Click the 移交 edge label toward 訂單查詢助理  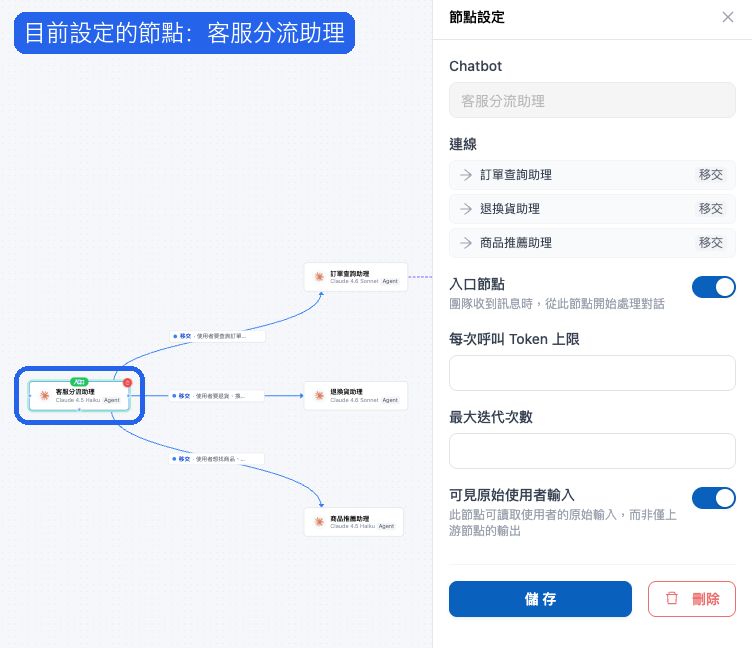click(217, 336)
